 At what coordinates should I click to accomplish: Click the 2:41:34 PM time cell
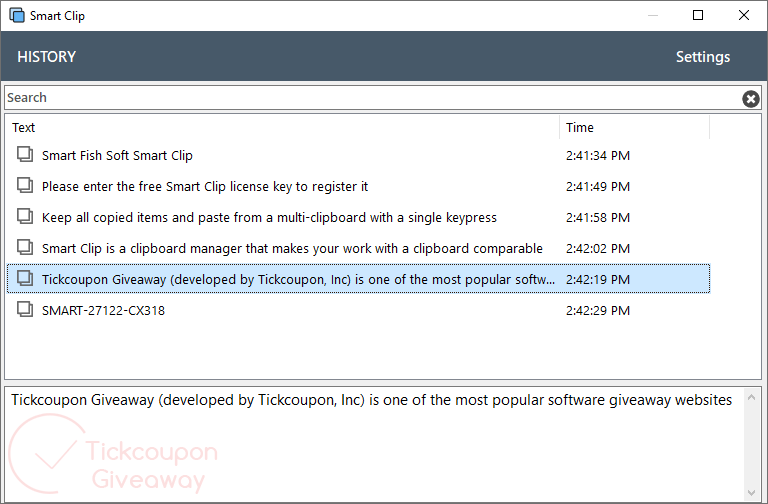[598, 156]
